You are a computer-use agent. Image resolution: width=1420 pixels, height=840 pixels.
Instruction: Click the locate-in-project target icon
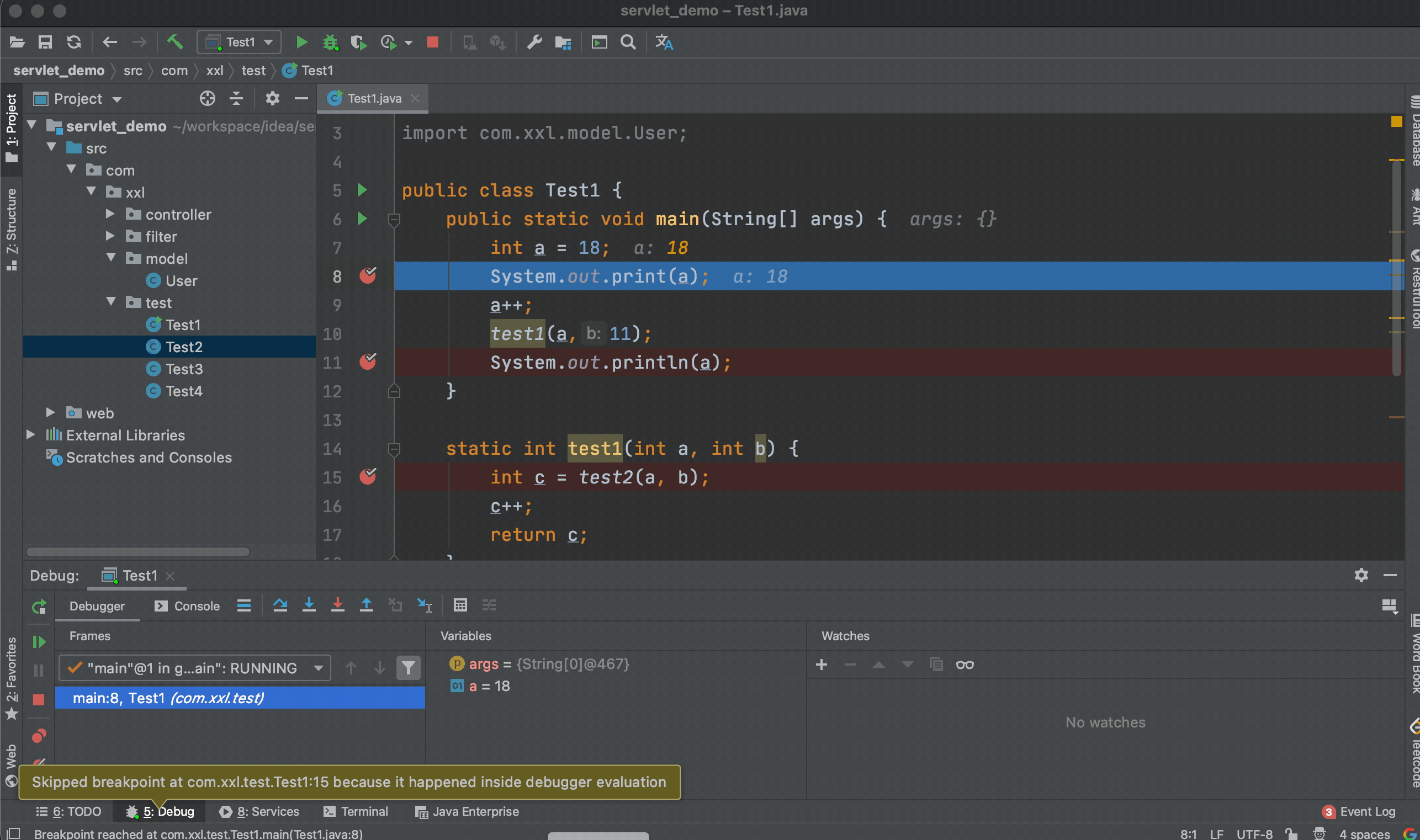pos(207,98)
